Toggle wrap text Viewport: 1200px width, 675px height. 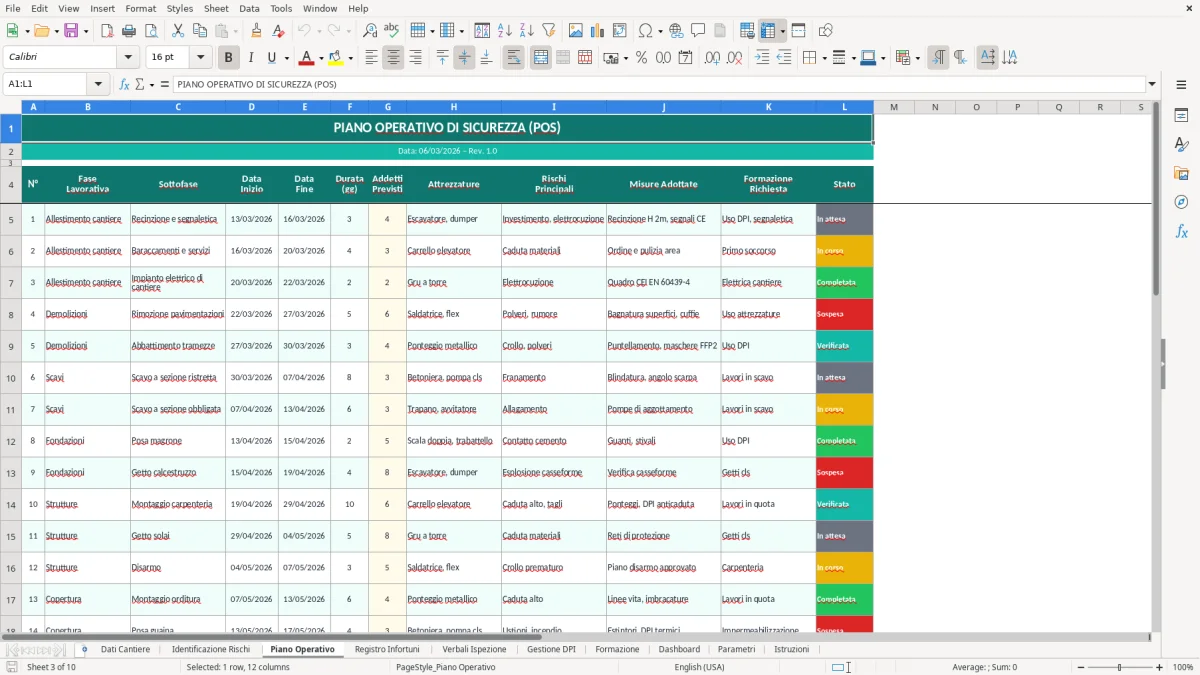point(514,58)
